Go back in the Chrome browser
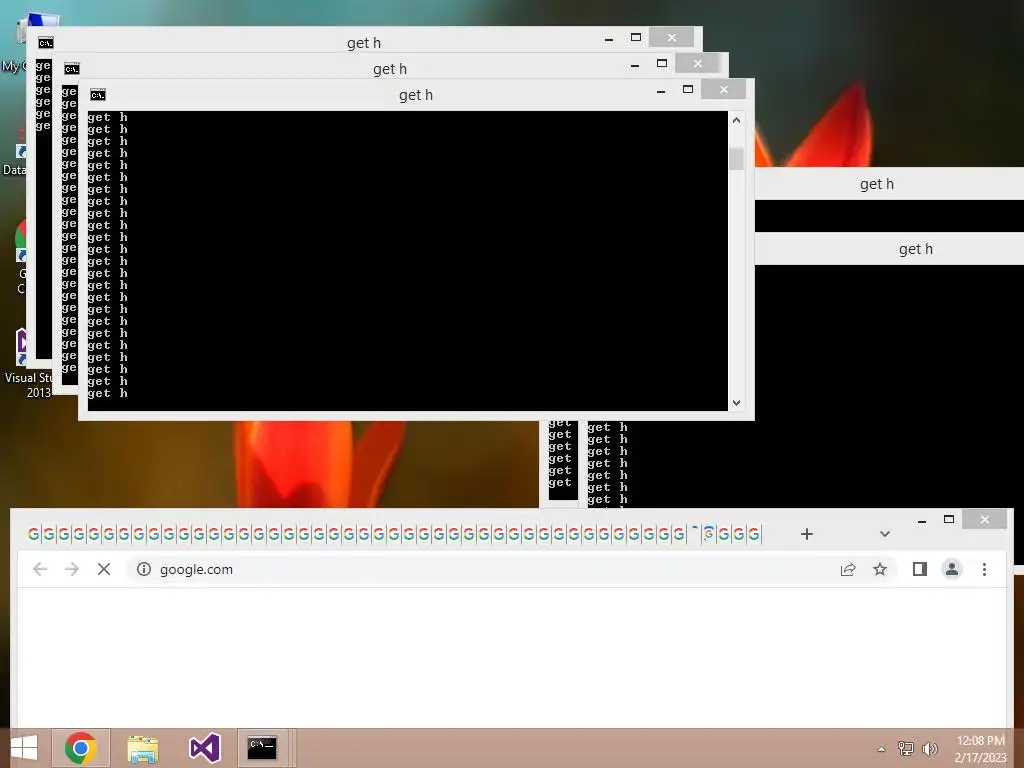Image resolution: width=1024 pixels, height=768 pixels. pyautogui.click(x=40, y=569)
